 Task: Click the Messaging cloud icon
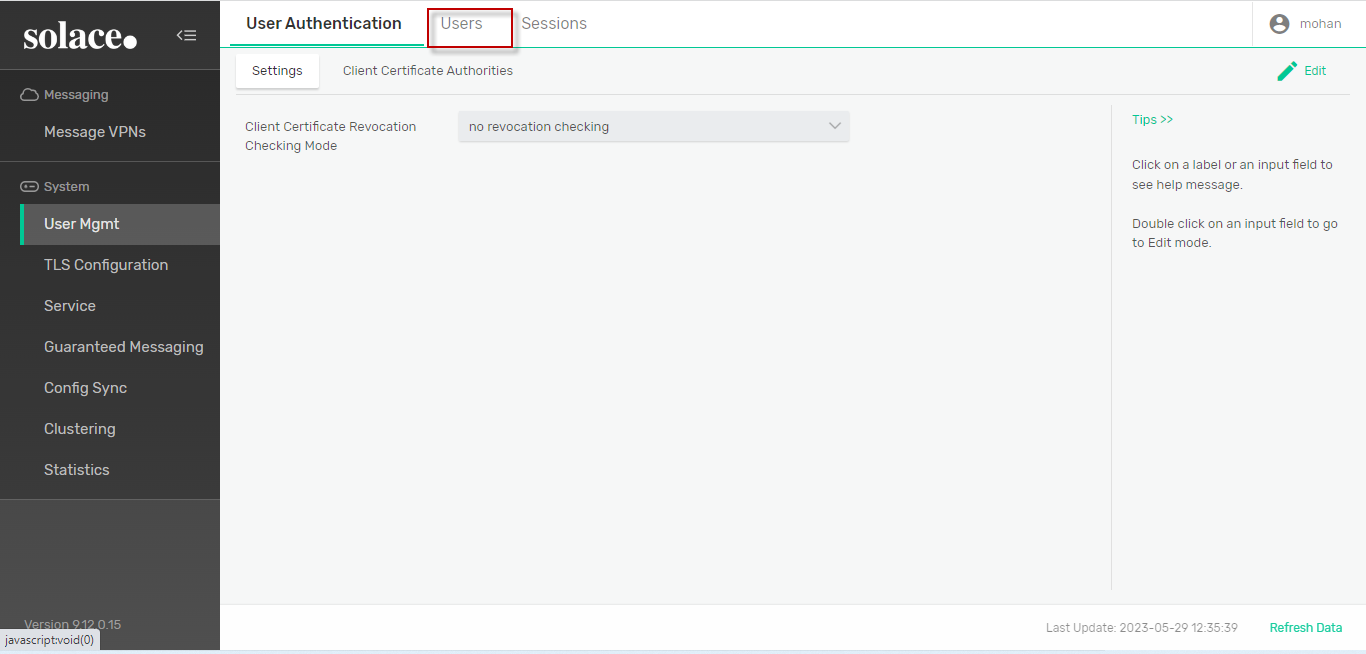[29, 95]
